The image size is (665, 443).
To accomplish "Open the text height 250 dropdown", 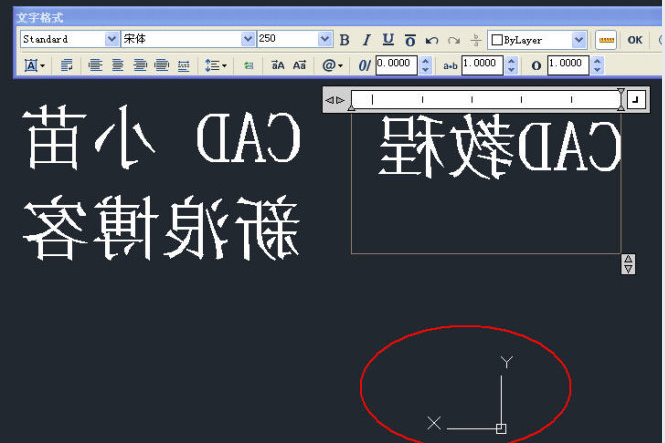I will pyautogui.click(x=325, y=39).
